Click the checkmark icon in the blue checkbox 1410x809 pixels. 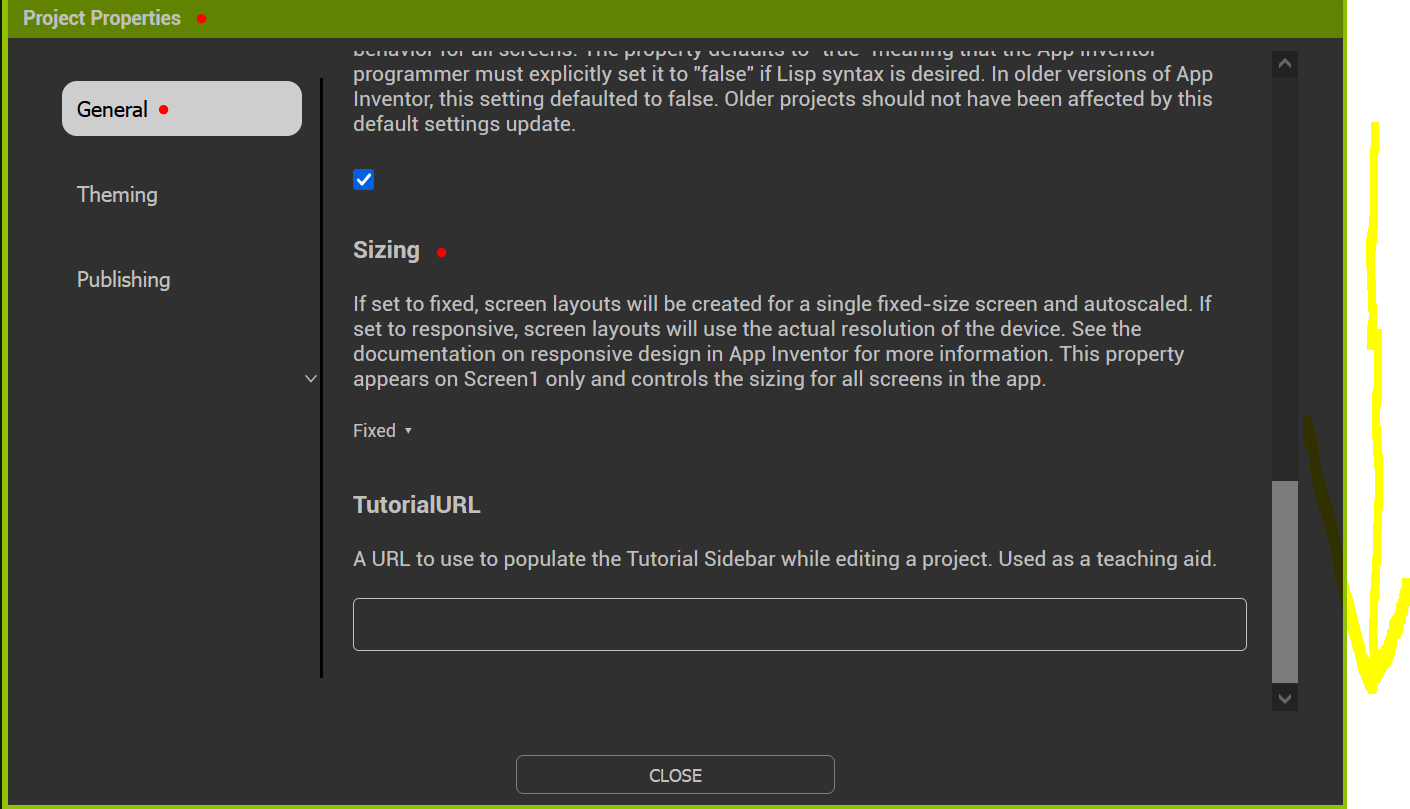pos(363,179)
